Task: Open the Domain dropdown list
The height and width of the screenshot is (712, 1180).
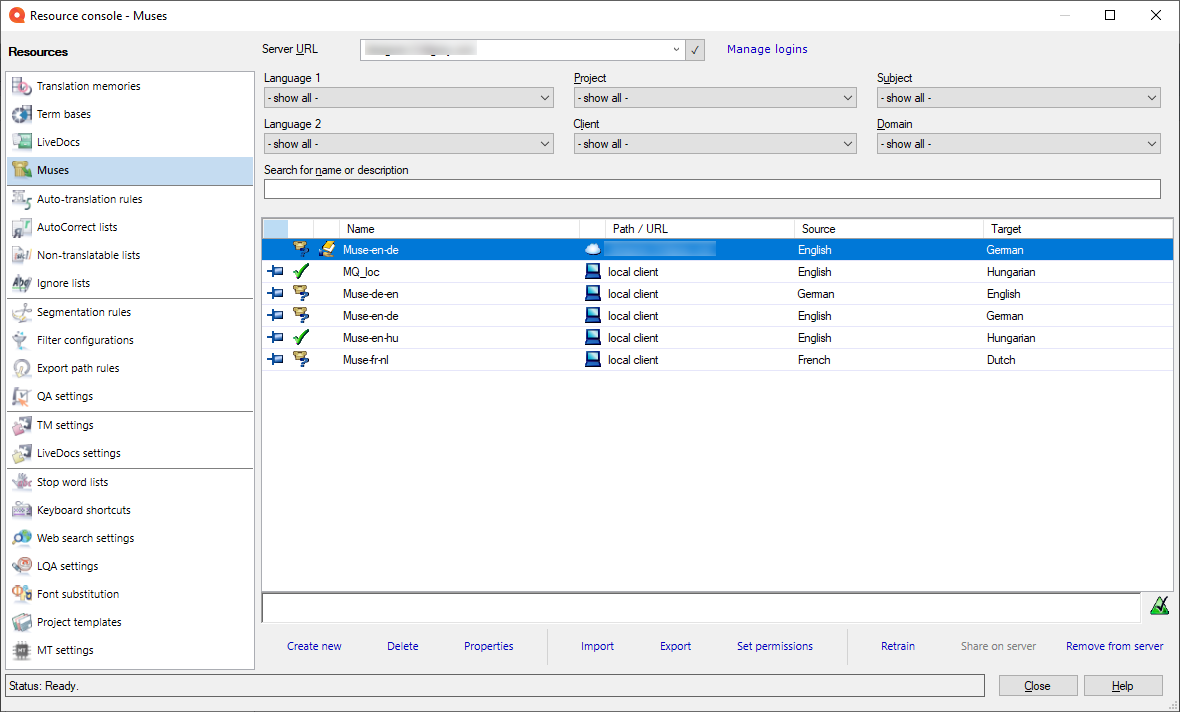Action: pyautogui.click(x=1018, y=144)
